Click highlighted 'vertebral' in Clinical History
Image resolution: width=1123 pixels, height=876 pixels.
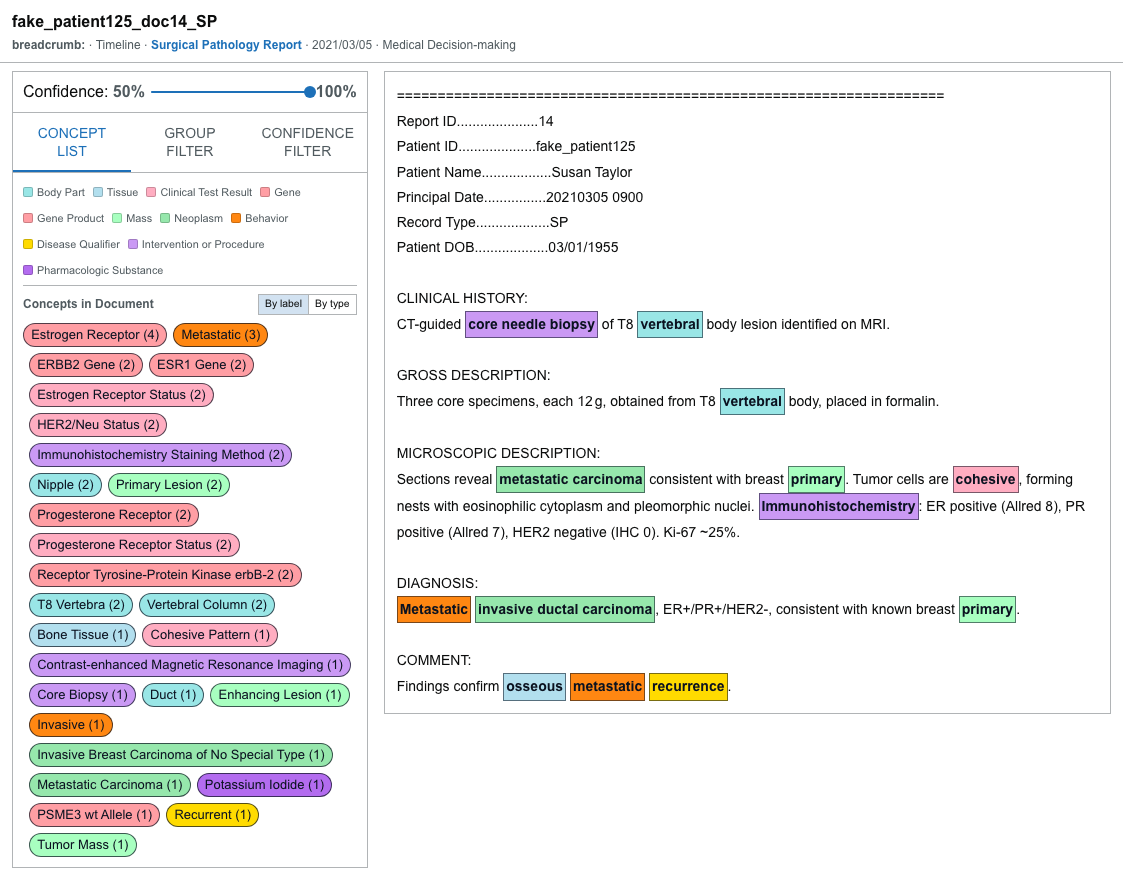click(670, 324)
